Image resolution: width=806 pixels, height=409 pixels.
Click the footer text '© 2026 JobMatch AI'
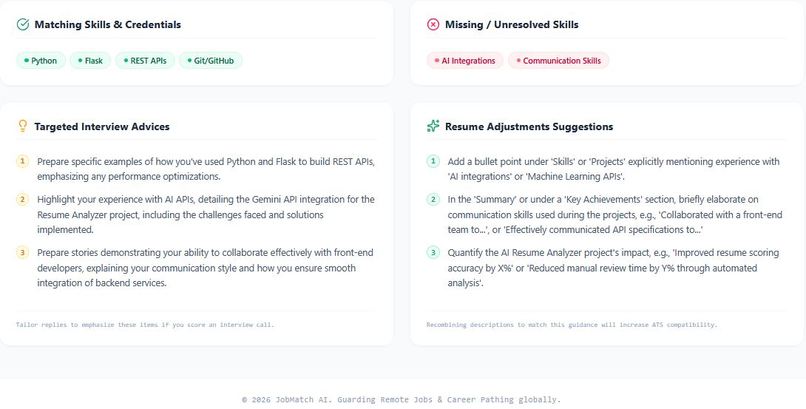[401, 399]
